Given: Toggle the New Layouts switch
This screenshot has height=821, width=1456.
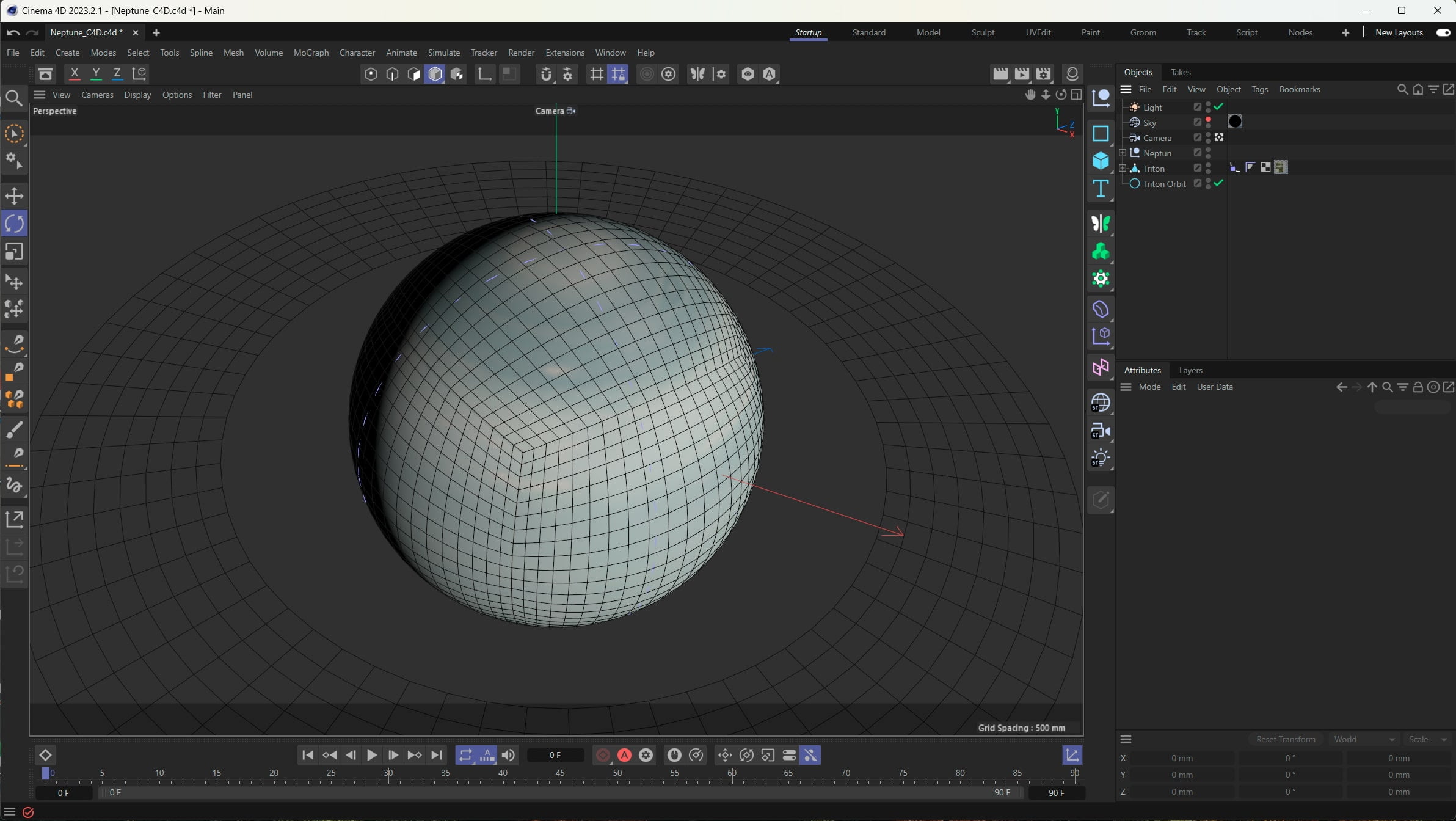Looking at the screenshot, I should [x=1443, y=32].
